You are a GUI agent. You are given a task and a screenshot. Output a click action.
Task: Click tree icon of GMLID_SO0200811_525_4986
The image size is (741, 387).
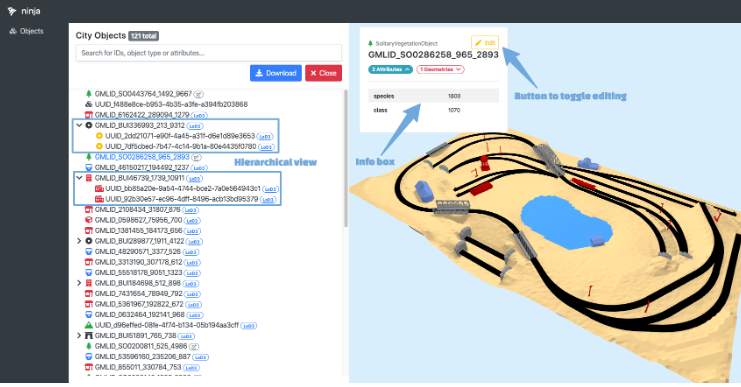coord(88,346)
